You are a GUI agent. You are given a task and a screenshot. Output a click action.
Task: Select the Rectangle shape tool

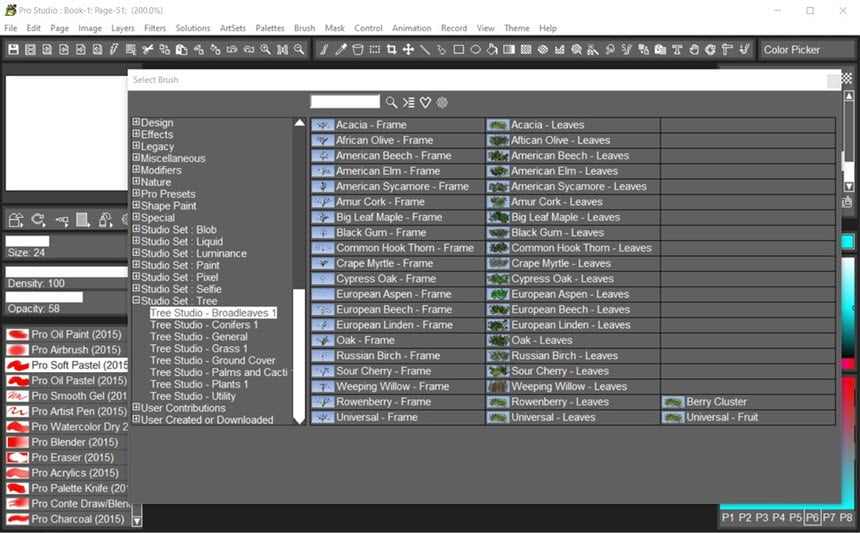coord(459,49)
